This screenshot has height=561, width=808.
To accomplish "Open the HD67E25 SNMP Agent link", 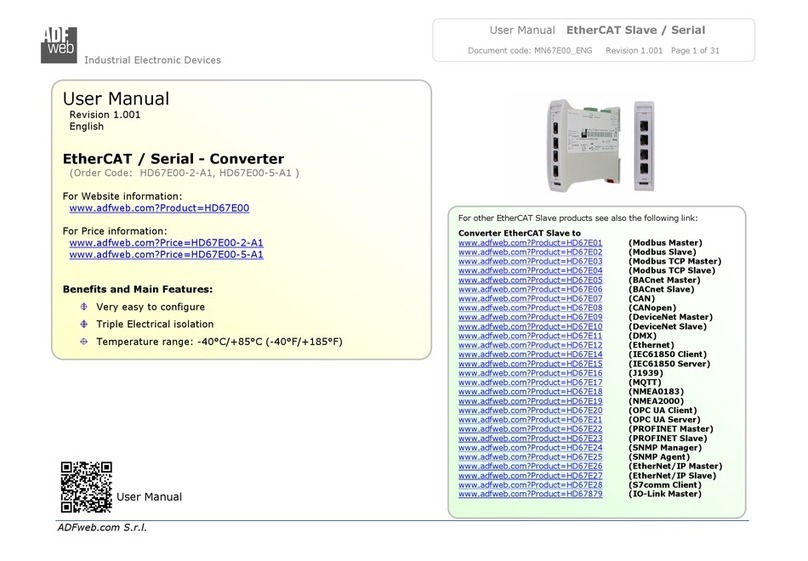I will [530, 457].
